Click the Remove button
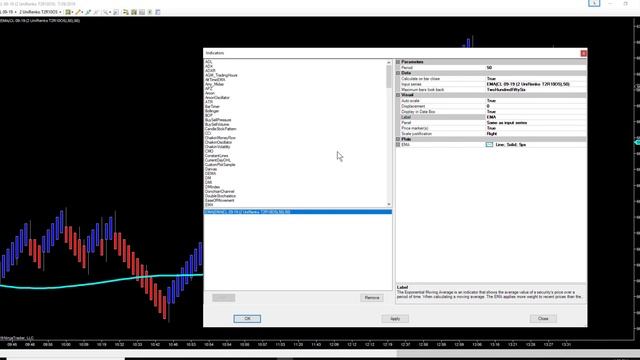Viewport: 640px width, 360px height. click(372, 298)
